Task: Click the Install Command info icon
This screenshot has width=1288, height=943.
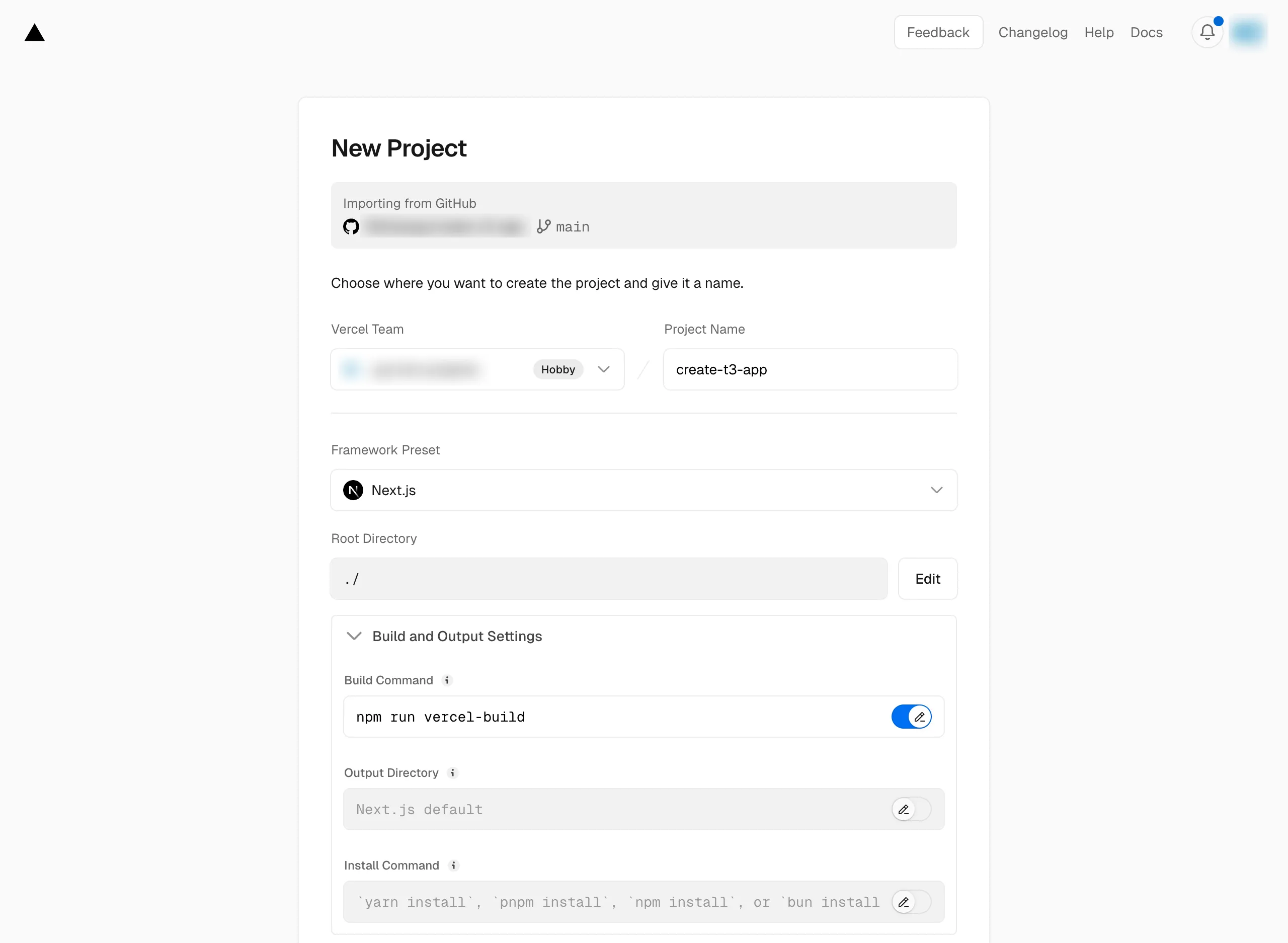Action: coord(454,866)
